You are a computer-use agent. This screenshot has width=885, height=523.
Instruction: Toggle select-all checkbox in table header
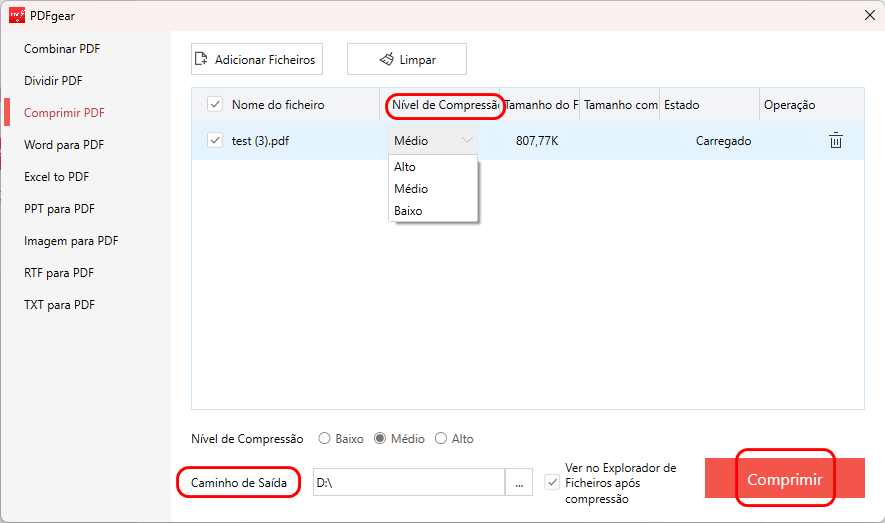pyautogui.click(x=215, y=104)
